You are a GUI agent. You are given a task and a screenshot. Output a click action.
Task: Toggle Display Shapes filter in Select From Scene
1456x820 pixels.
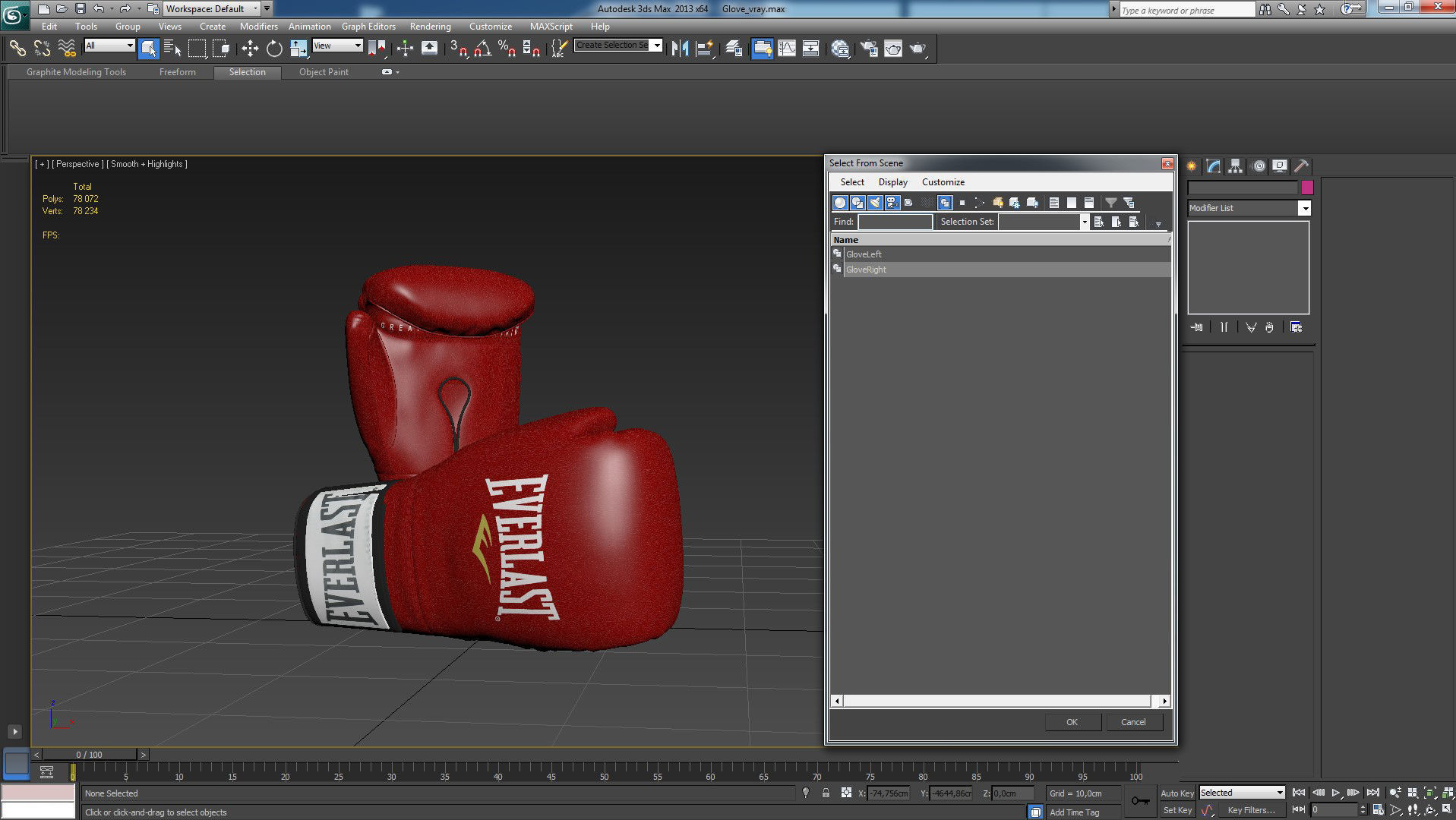tap(857, 203)
